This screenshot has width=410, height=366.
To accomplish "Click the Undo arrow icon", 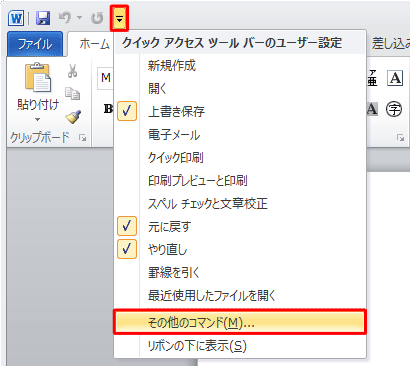I will [65, 17].
